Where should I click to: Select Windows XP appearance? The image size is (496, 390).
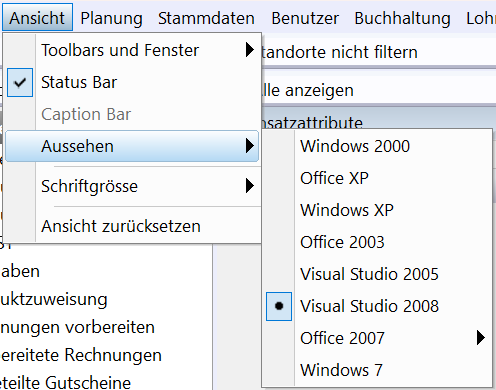377,210
